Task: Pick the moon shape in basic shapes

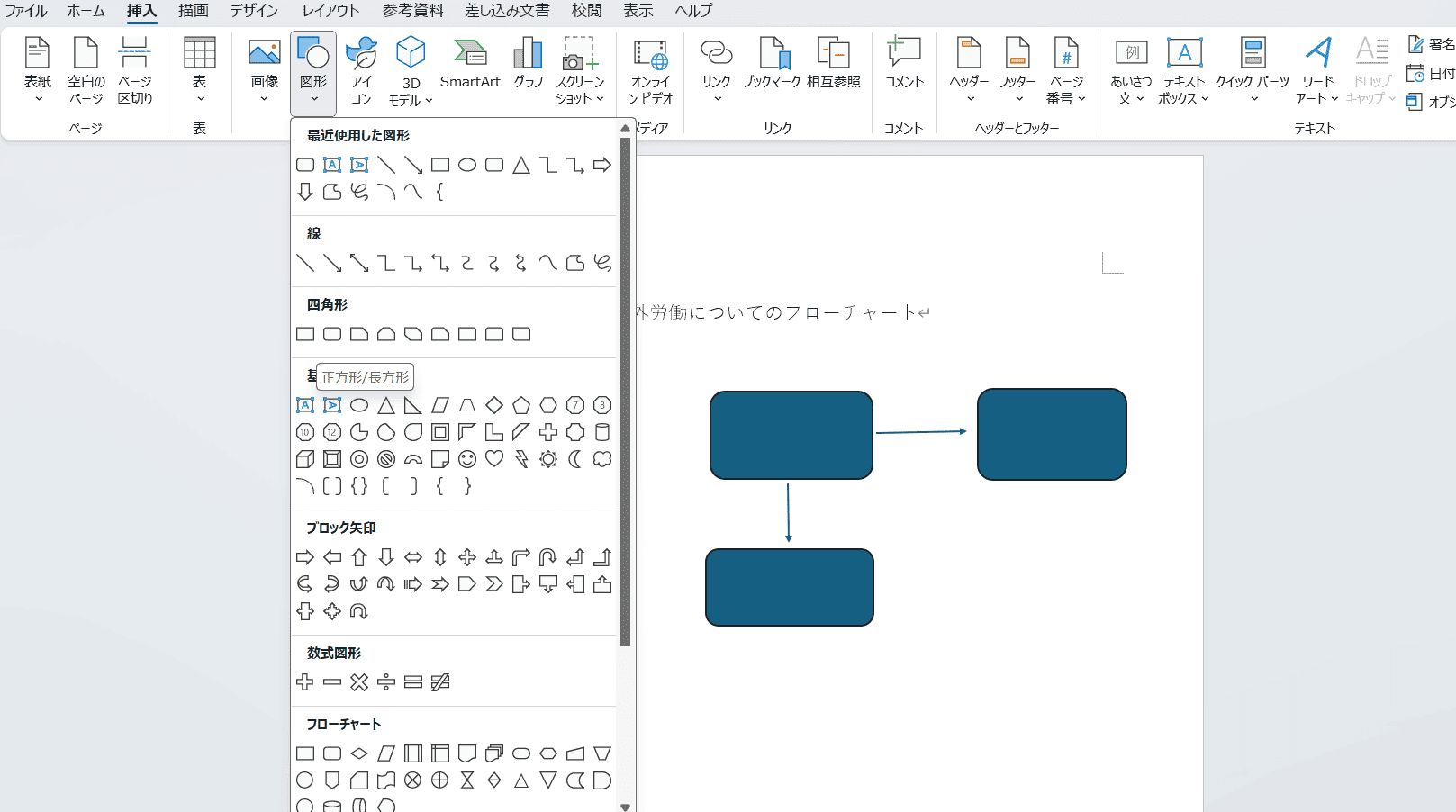Action: 575,459
